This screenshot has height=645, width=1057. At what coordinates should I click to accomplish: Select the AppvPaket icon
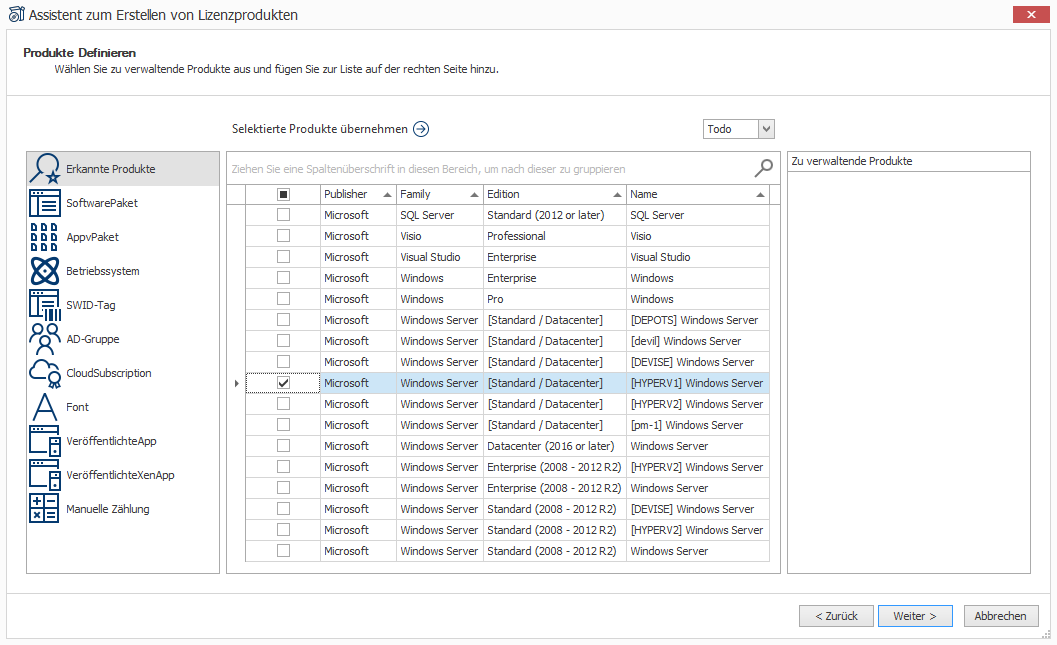tap(44, 237)
